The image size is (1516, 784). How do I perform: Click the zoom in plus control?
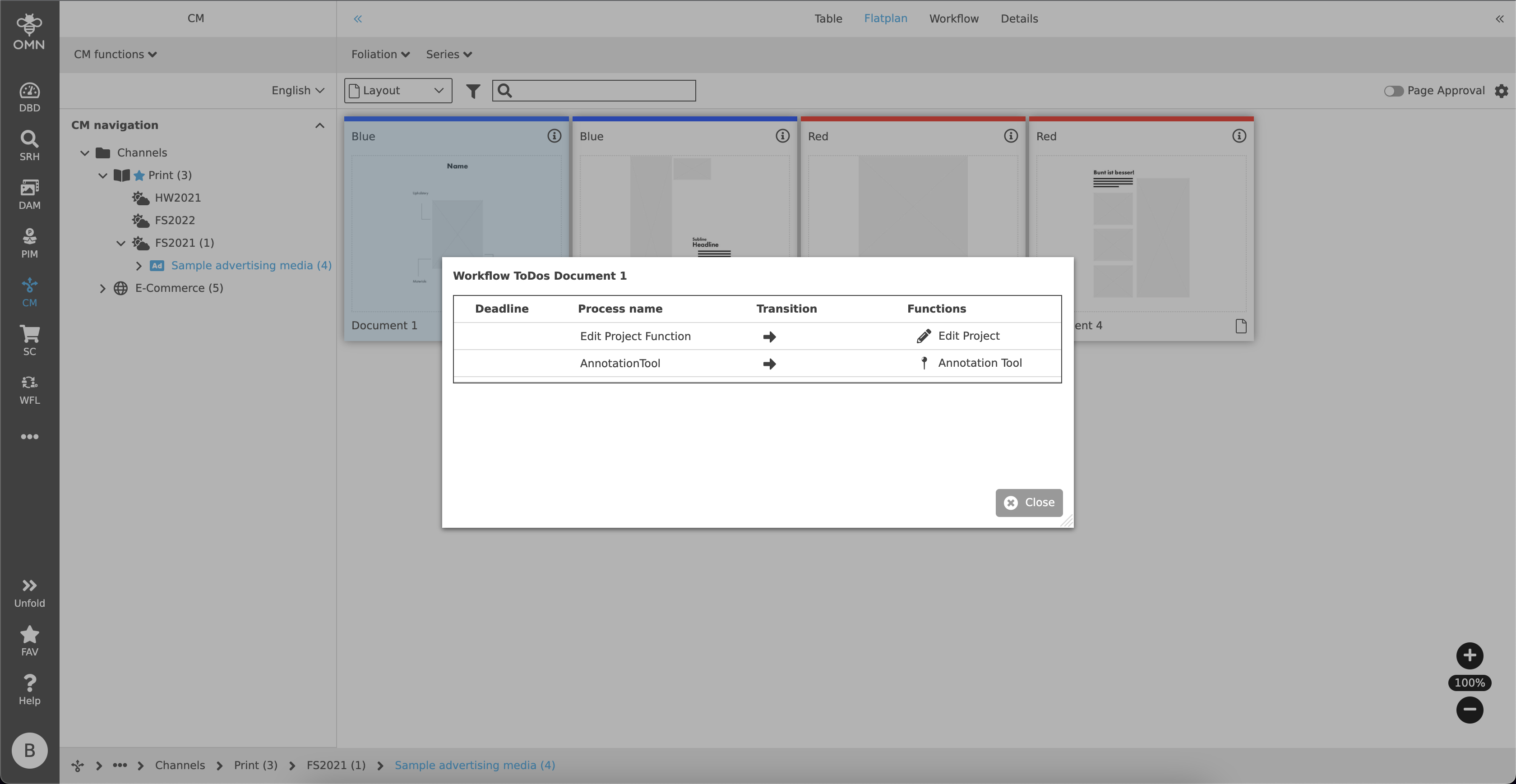click(x=1470, y=656)
